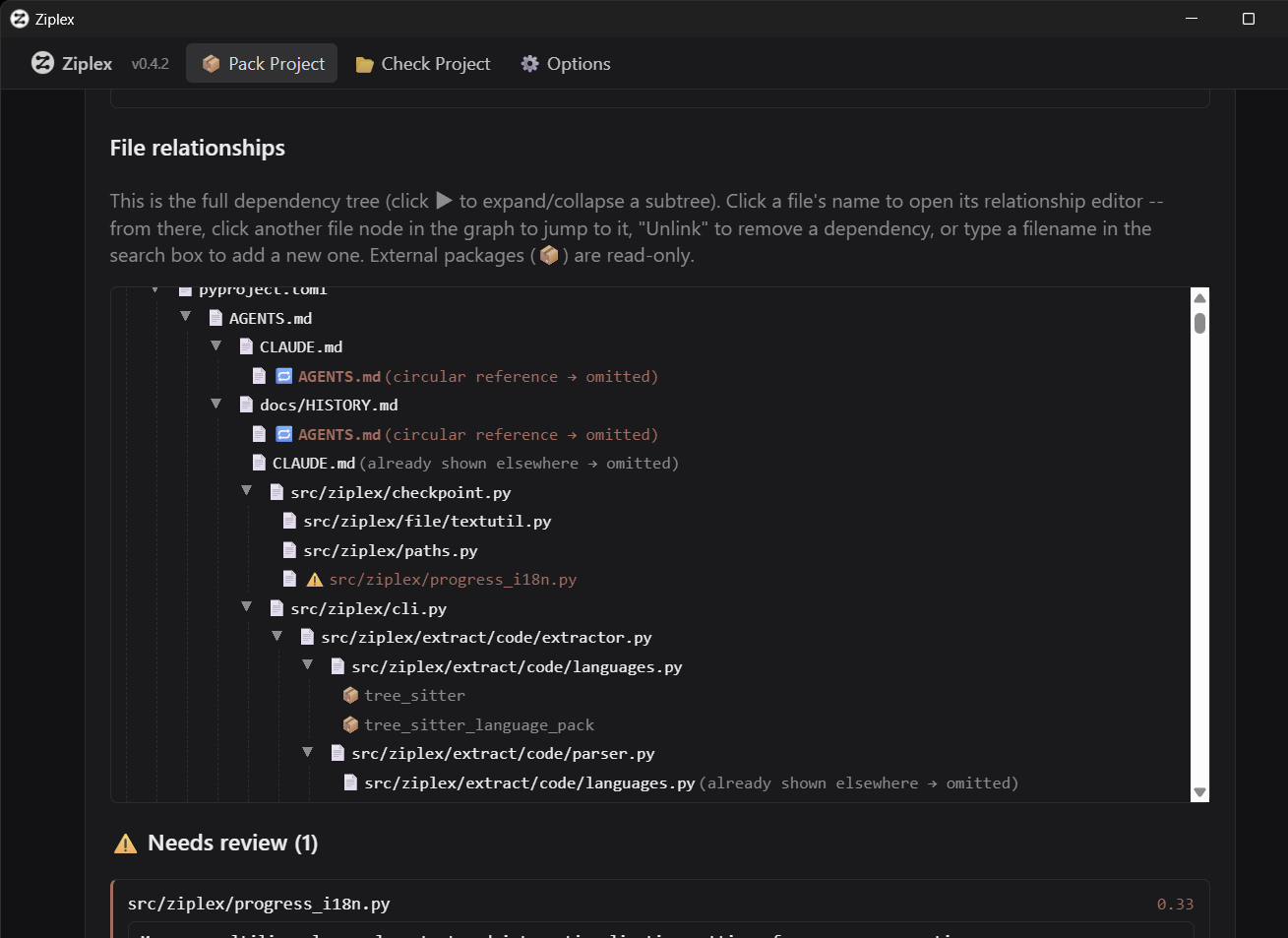Open src/ziplex/cli.py relationship editor
This screenshot has width=1288, height=938.
[x=368, y=608]
